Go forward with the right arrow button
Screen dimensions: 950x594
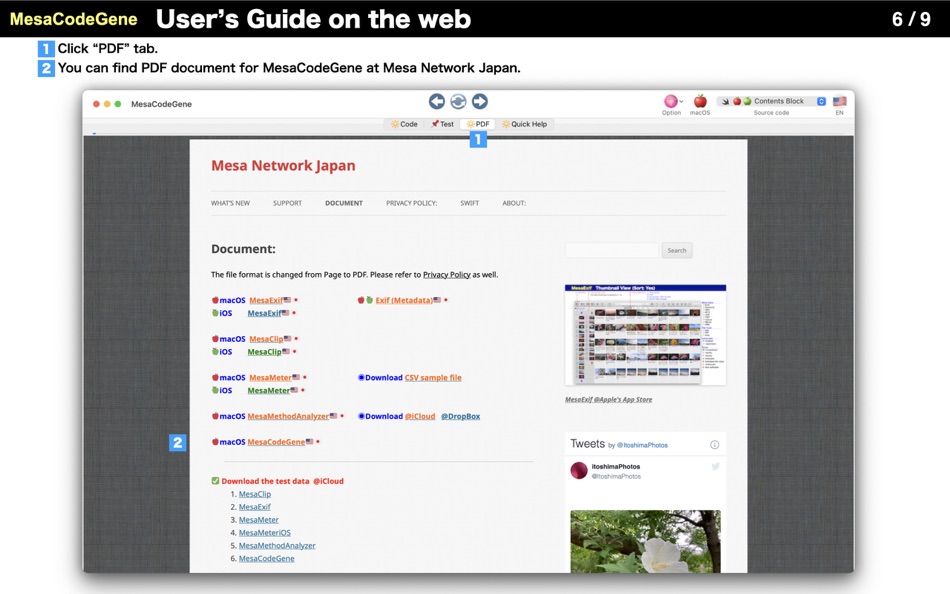pyautogui.click(x=480, y=101)
